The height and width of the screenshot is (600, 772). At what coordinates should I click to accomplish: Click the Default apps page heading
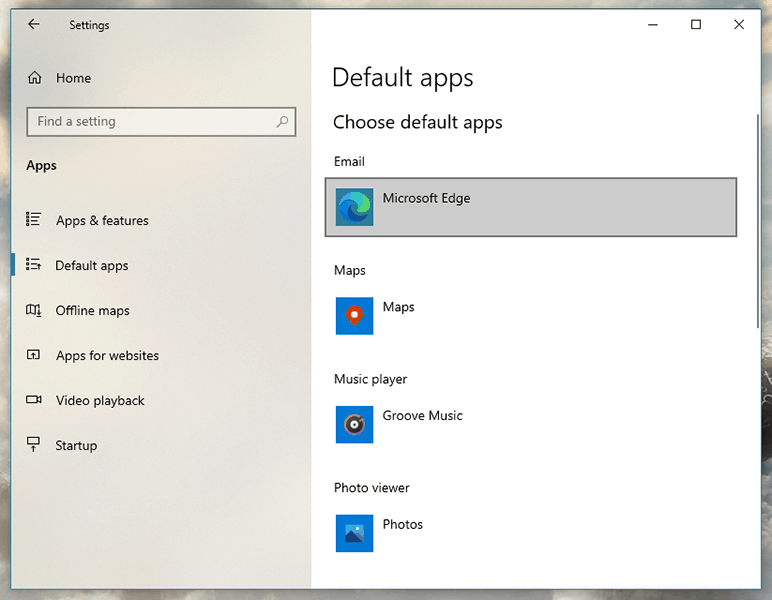click(403, 78)
